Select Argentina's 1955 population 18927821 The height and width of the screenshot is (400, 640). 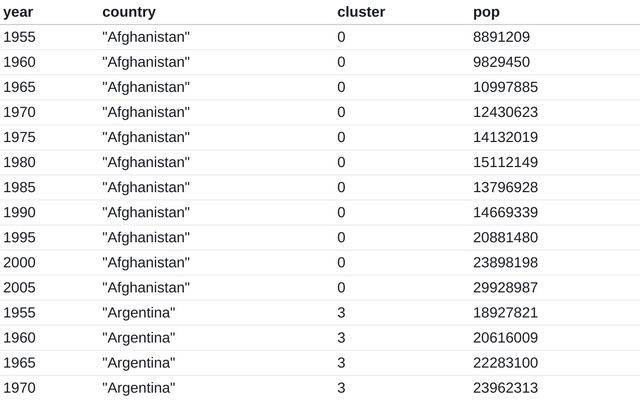505,312
